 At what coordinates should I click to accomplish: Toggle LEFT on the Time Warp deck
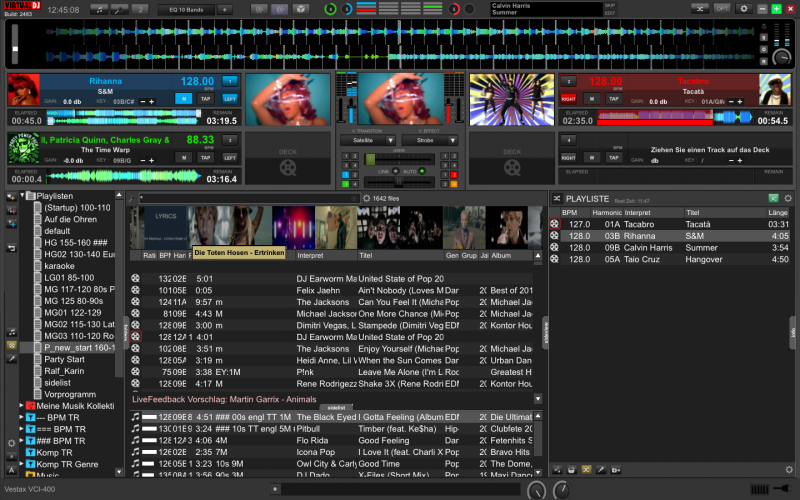(x=230, y=158)
